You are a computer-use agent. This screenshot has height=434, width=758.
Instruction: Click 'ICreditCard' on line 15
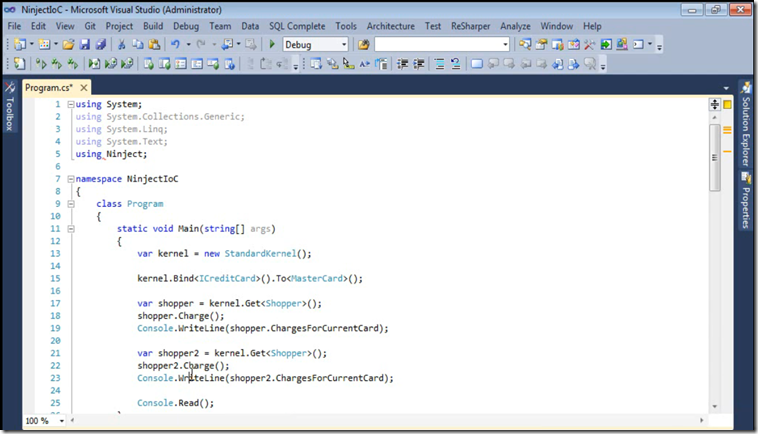[x=227, y=278]
